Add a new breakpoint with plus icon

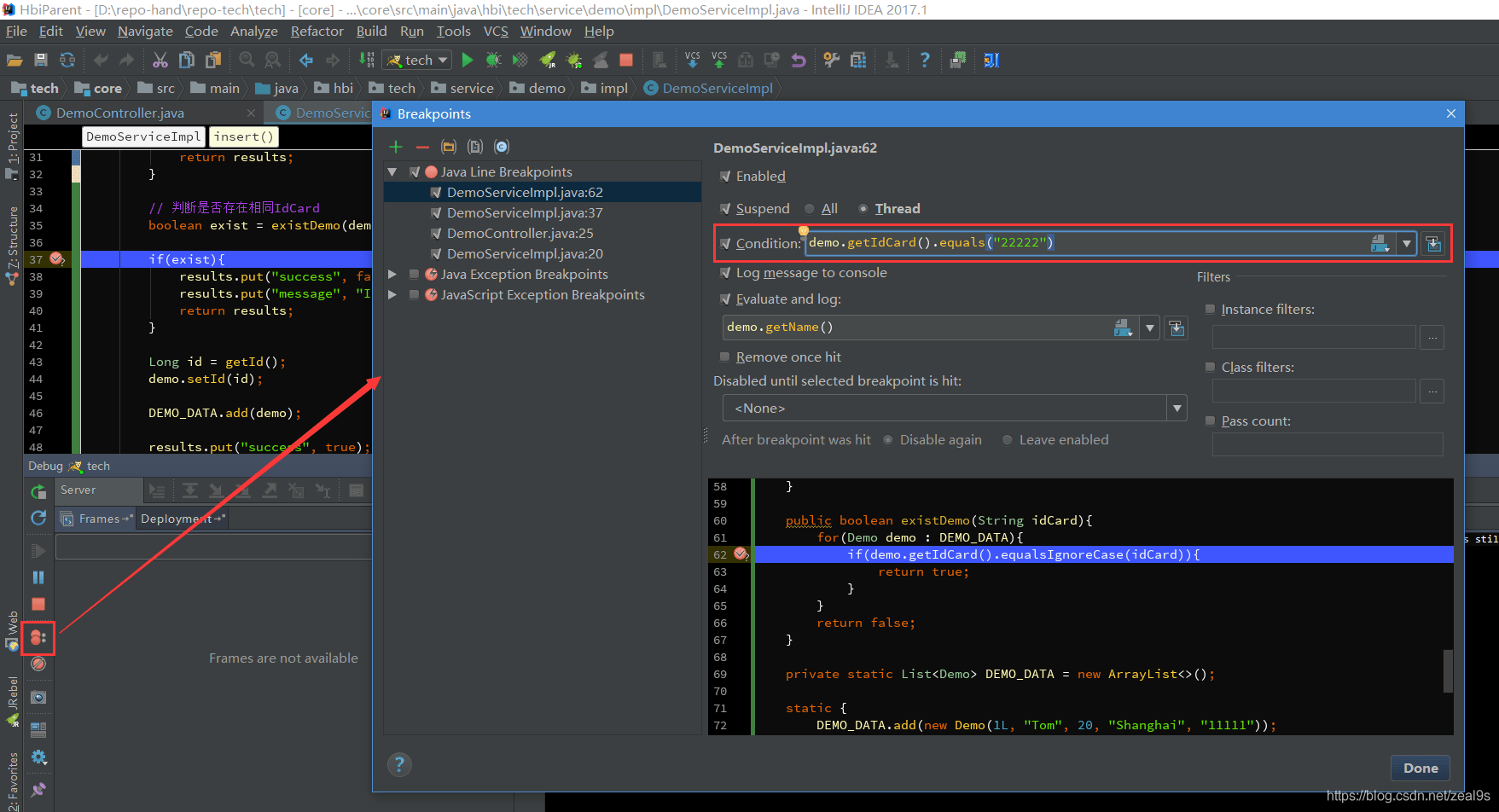[x=396, y=147]
